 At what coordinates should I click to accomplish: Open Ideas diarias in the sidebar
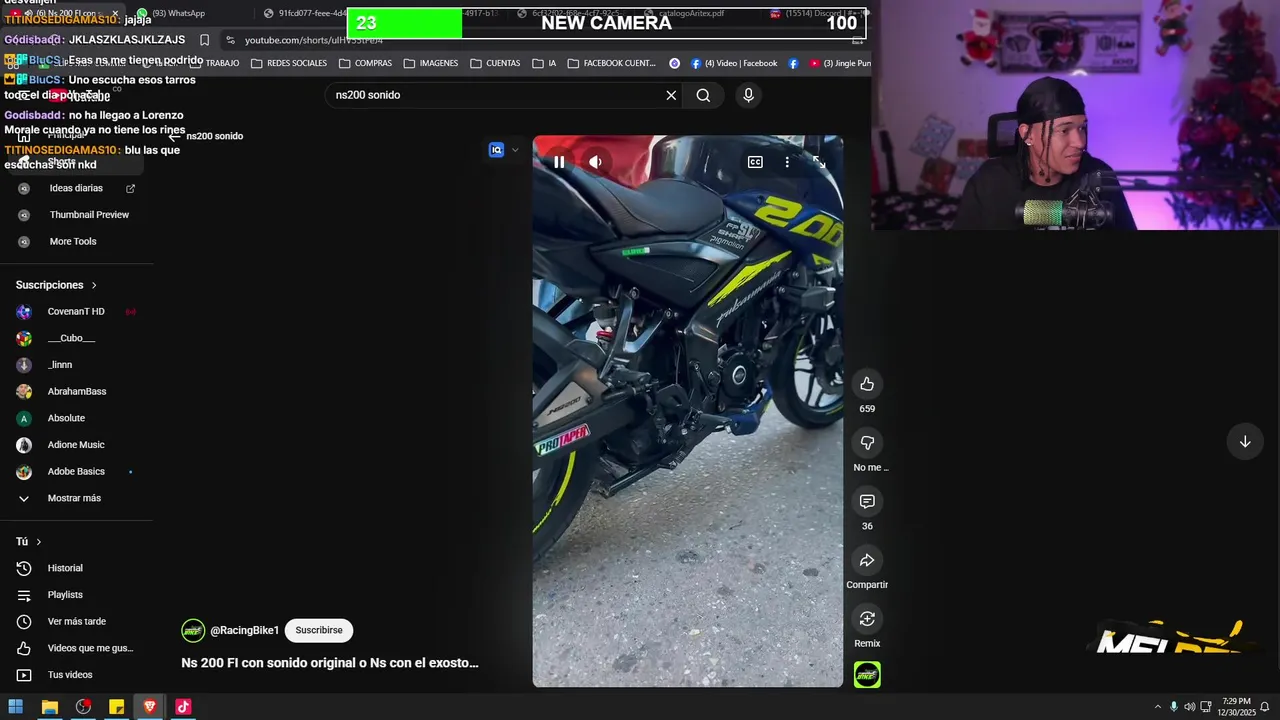coord(77,188)
